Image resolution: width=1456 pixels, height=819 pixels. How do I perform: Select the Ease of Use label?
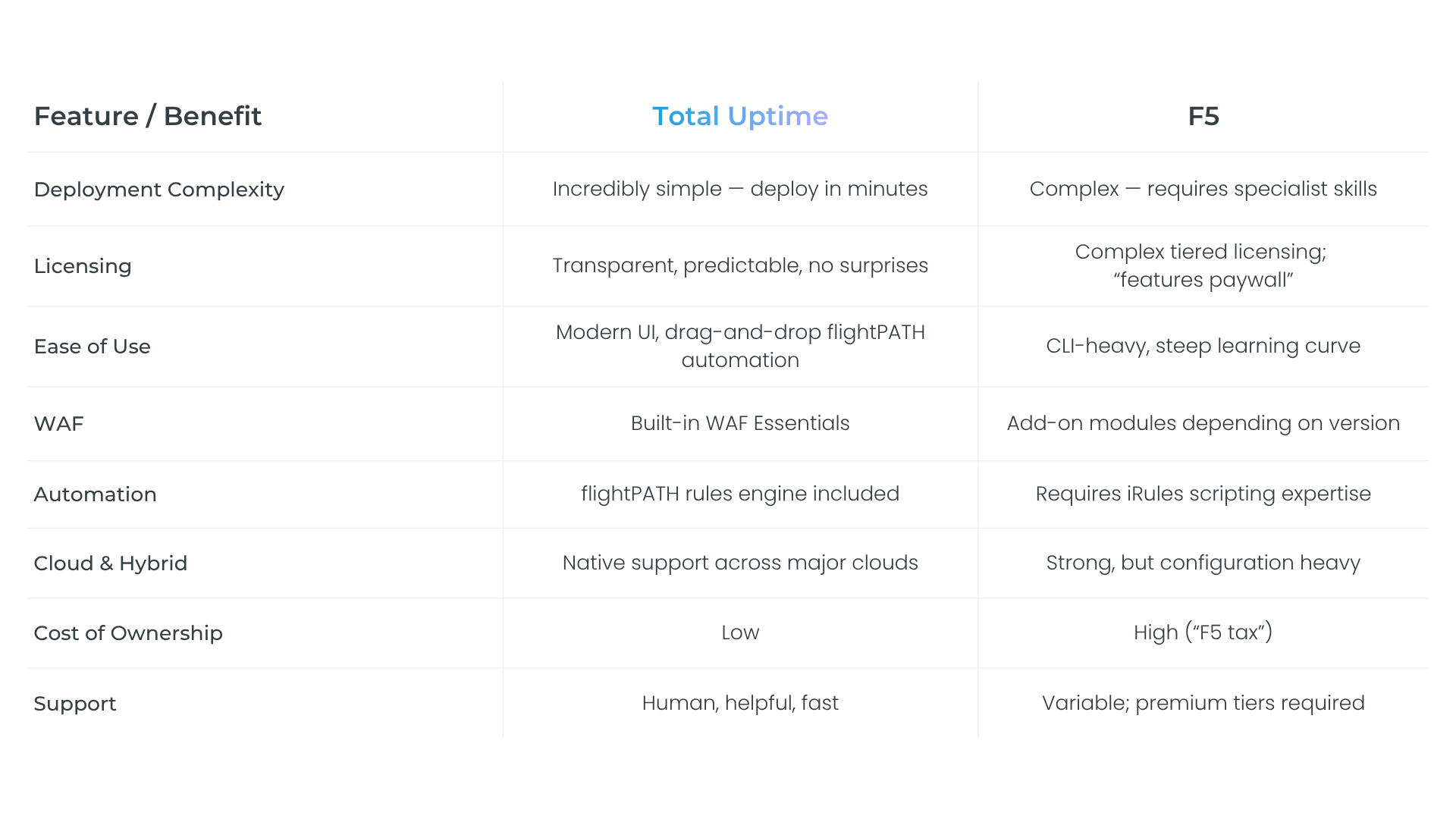coord(93,347)
